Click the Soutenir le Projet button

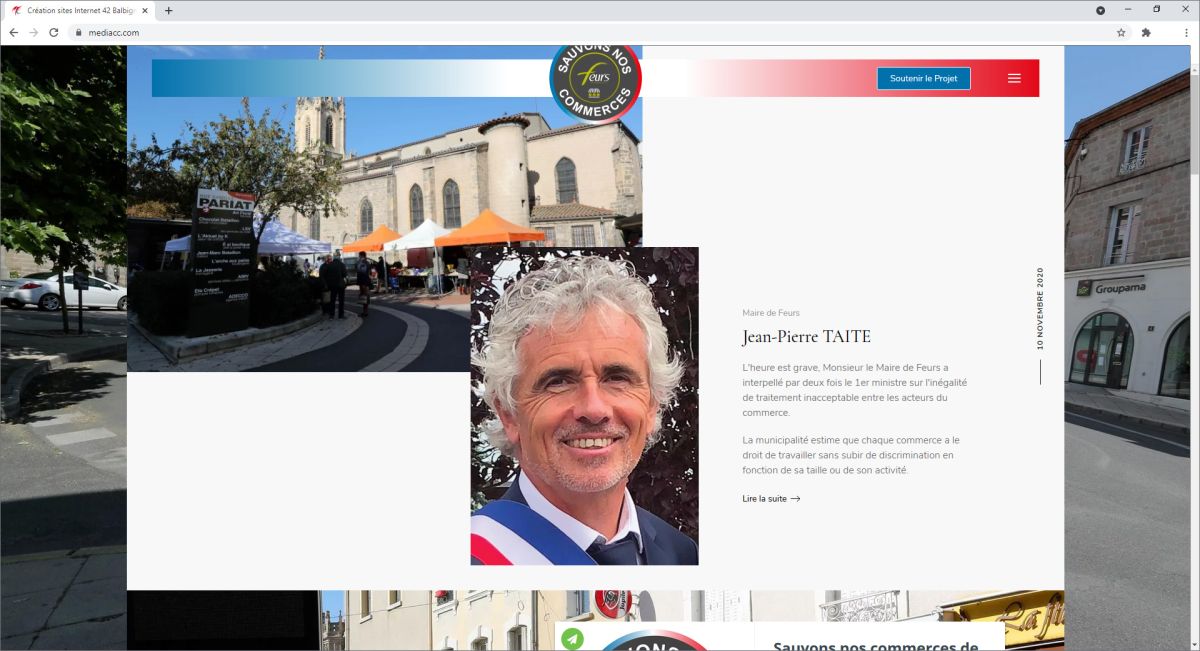(x=924, y=78)
